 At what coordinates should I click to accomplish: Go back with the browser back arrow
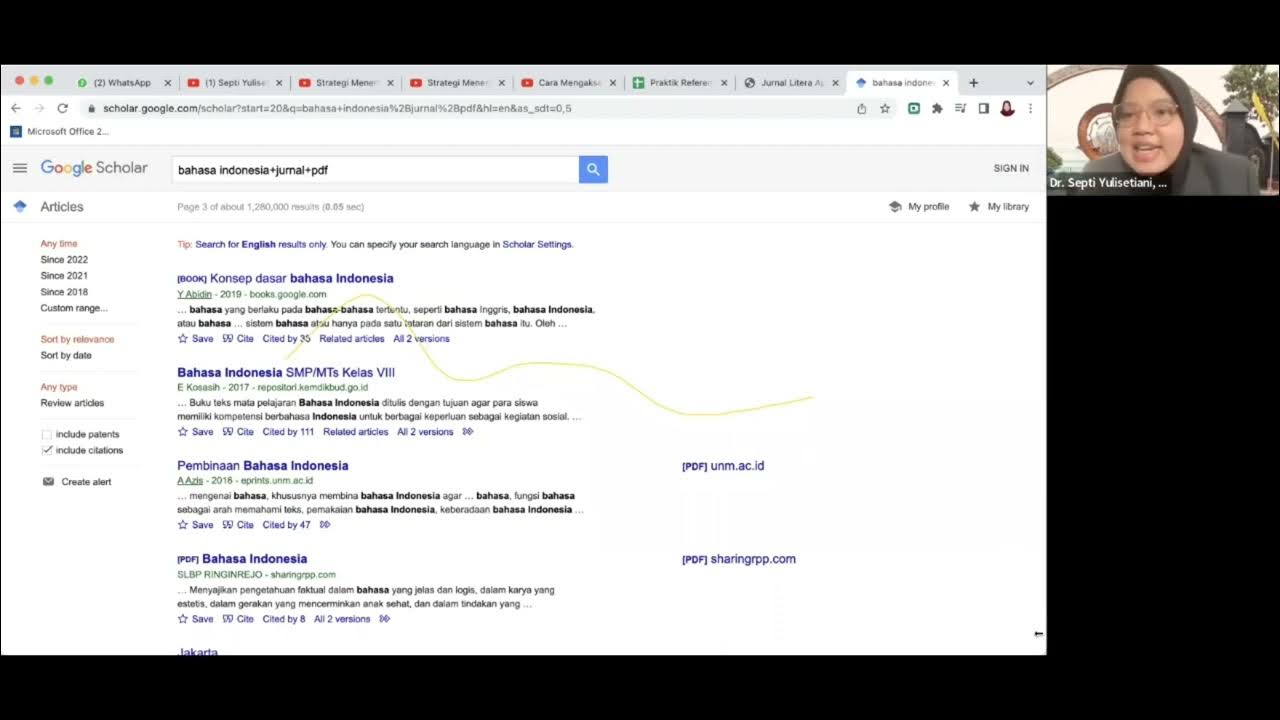(16, 108)
